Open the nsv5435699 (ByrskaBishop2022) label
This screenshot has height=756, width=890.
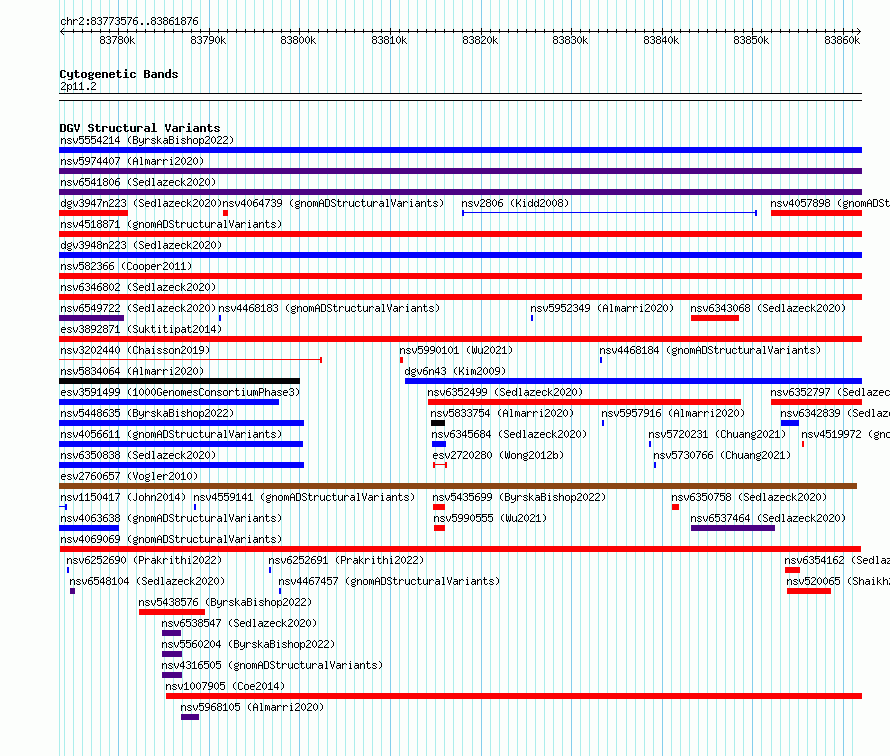pyautogui.click(x=519, y=497)
